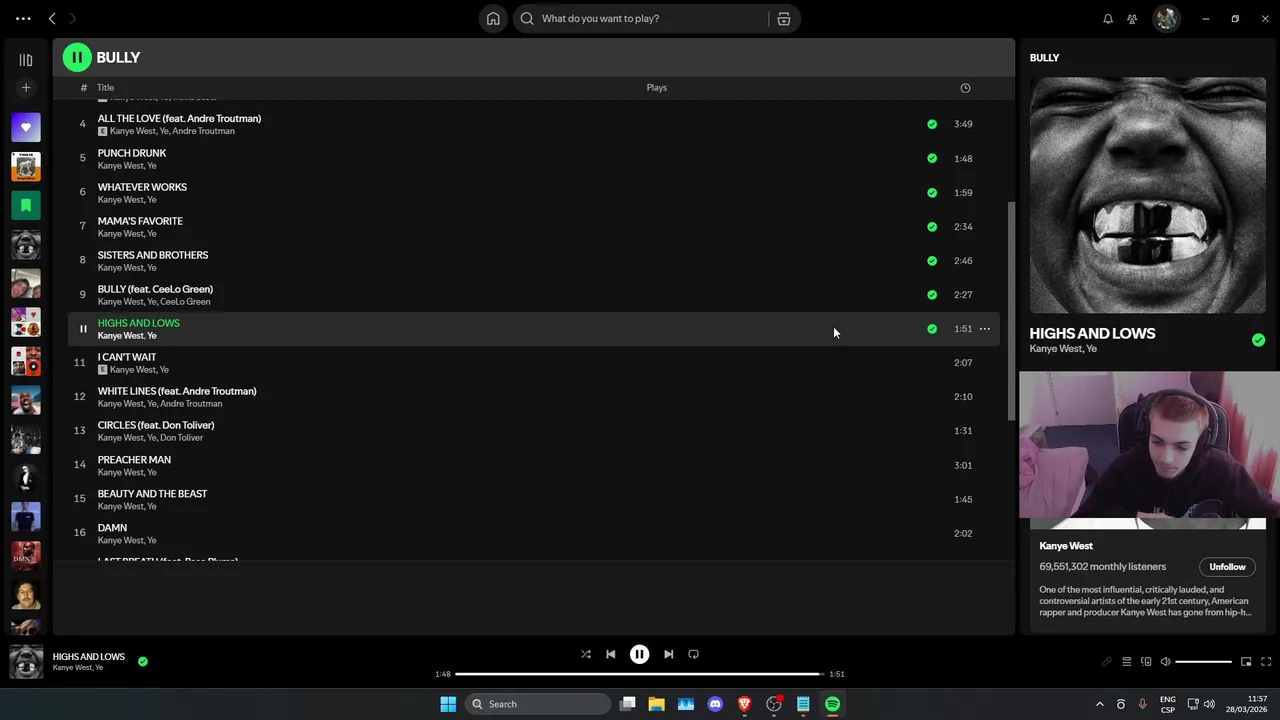Click the plus icon to create a playlist
The width and height of the screenshot is (1280, 720).
(26, 88)
